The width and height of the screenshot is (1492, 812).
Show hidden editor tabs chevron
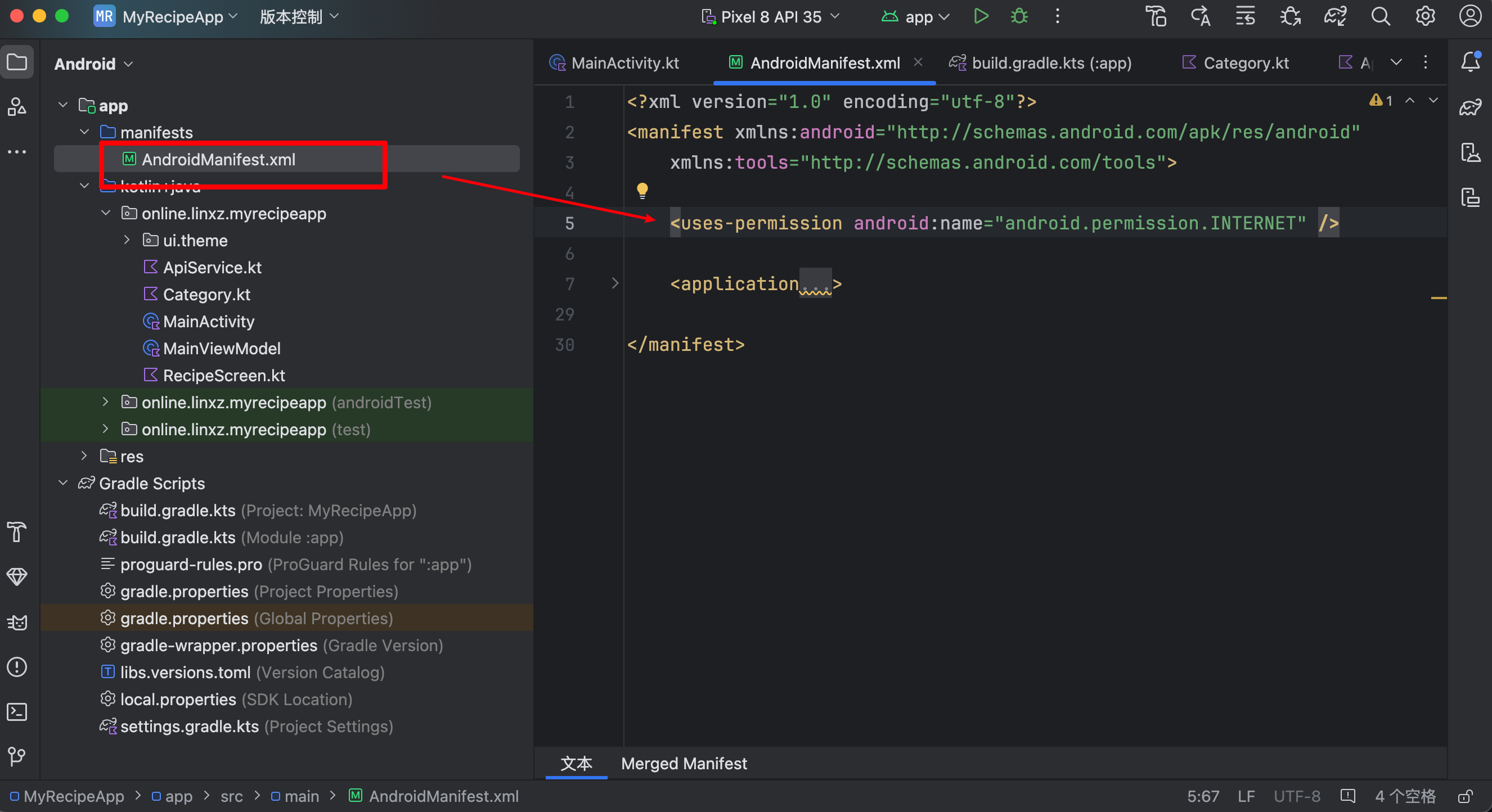pyautogui.click(x=1396, y=62)
